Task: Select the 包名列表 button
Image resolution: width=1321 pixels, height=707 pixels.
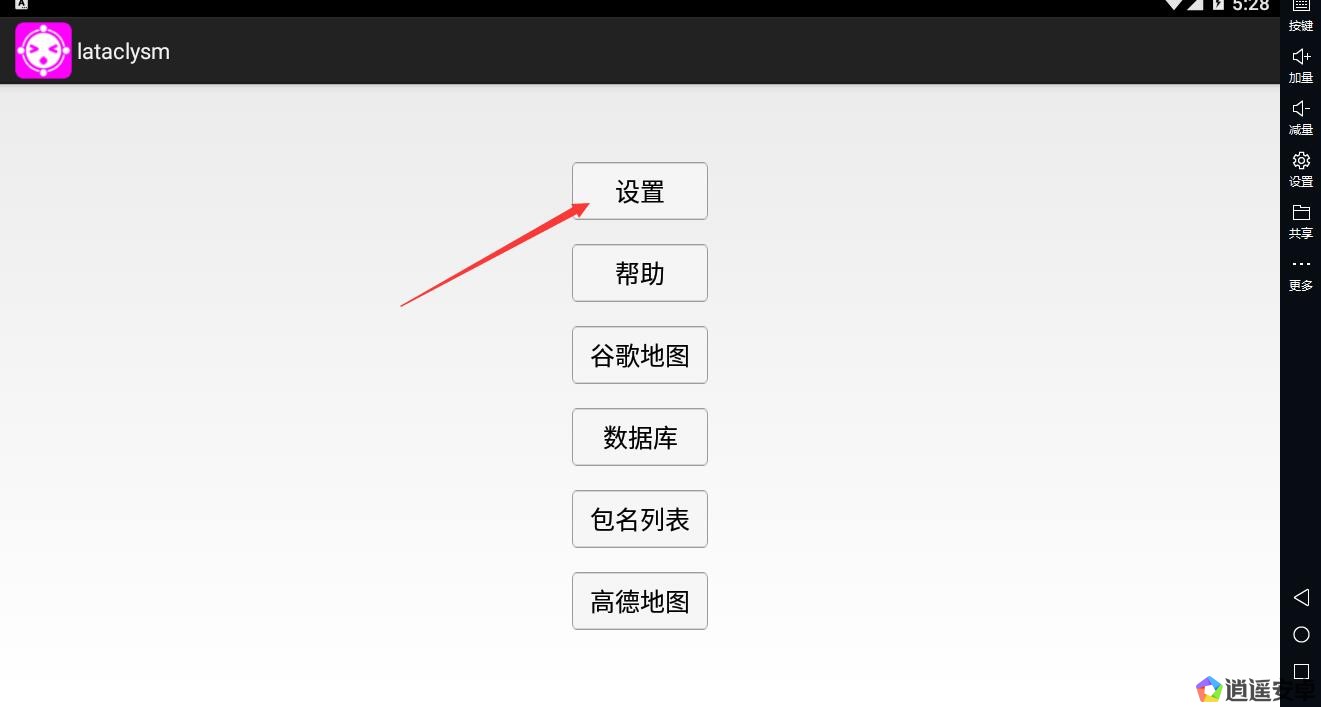Action: click(640, 519)
